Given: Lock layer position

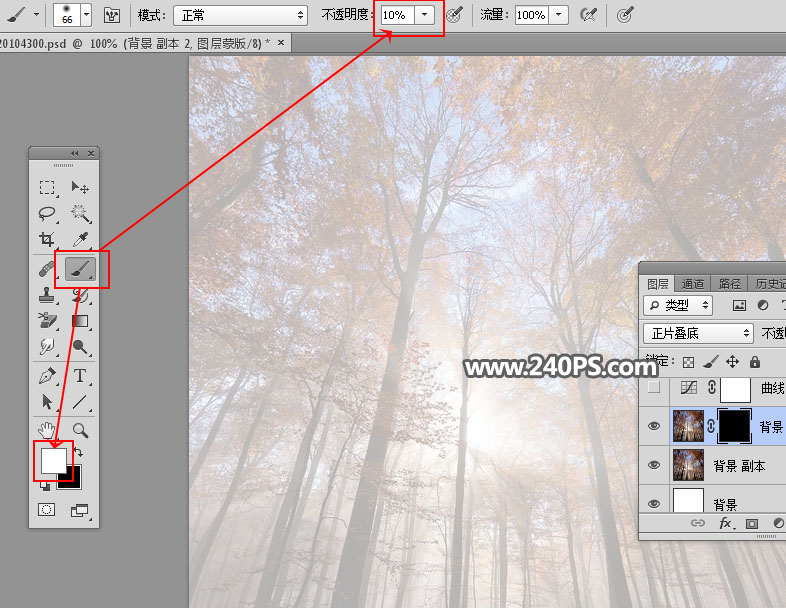Looking at the screenshot, I should [x=732, y=362].
